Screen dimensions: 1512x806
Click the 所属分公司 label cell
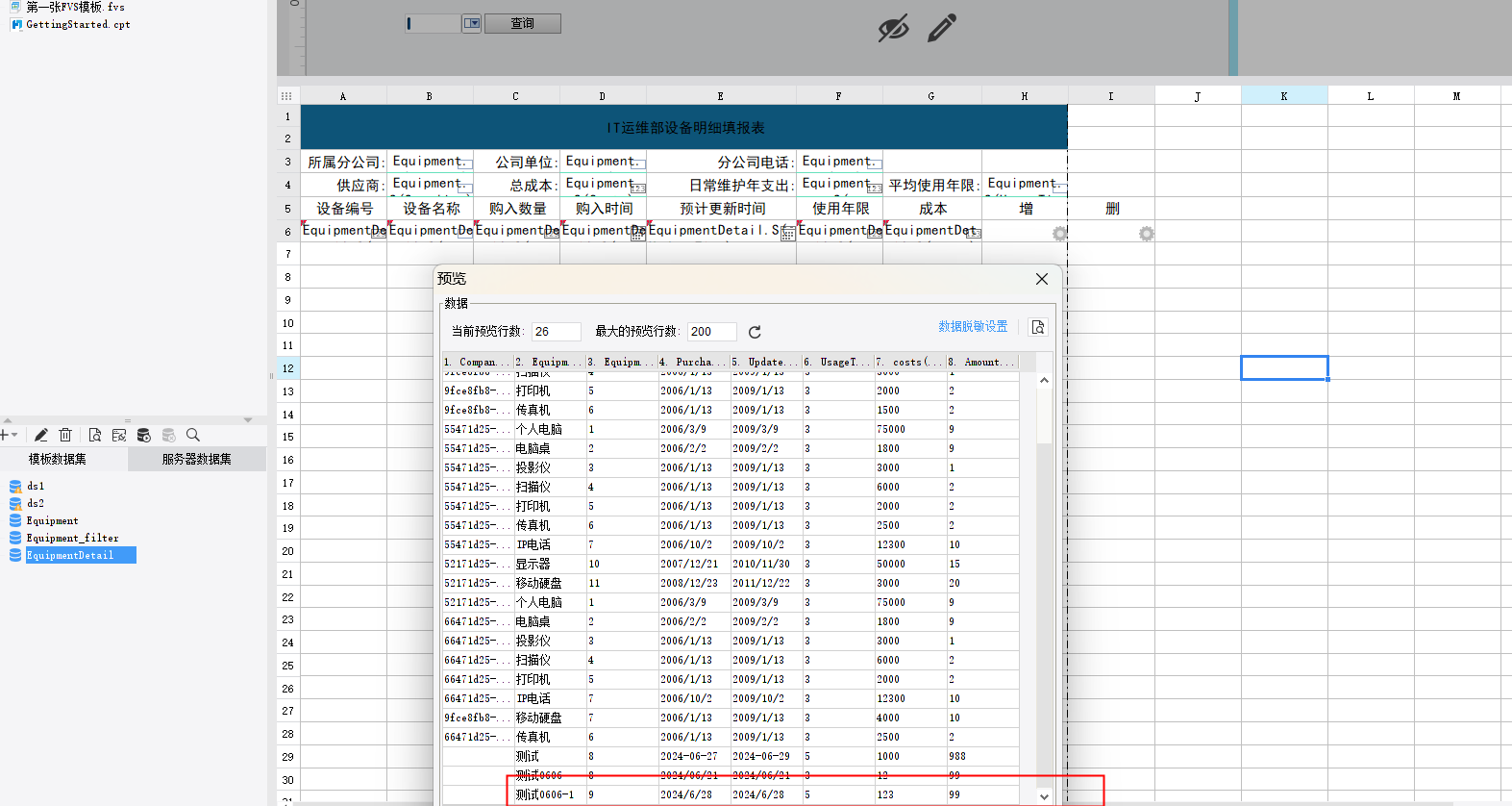pos(344,162)
